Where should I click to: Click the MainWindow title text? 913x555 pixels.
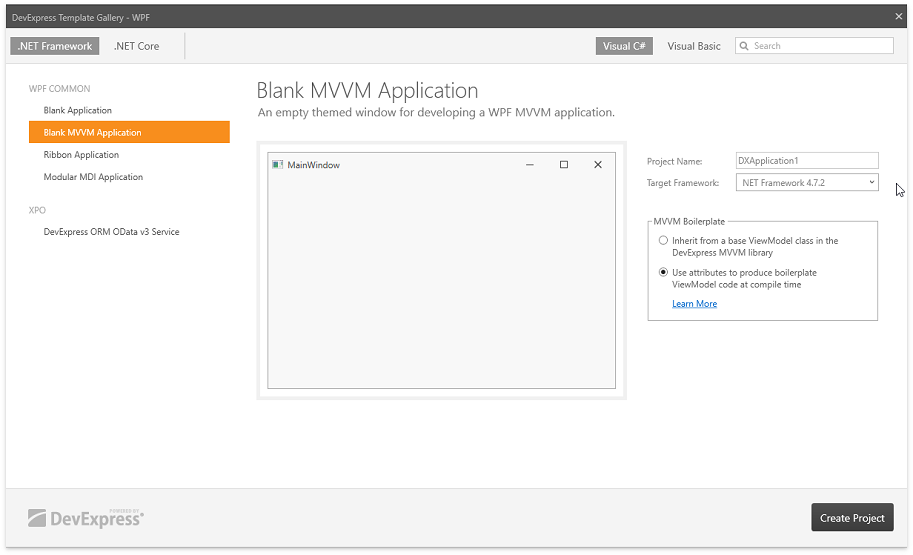(x=313, y=165)
